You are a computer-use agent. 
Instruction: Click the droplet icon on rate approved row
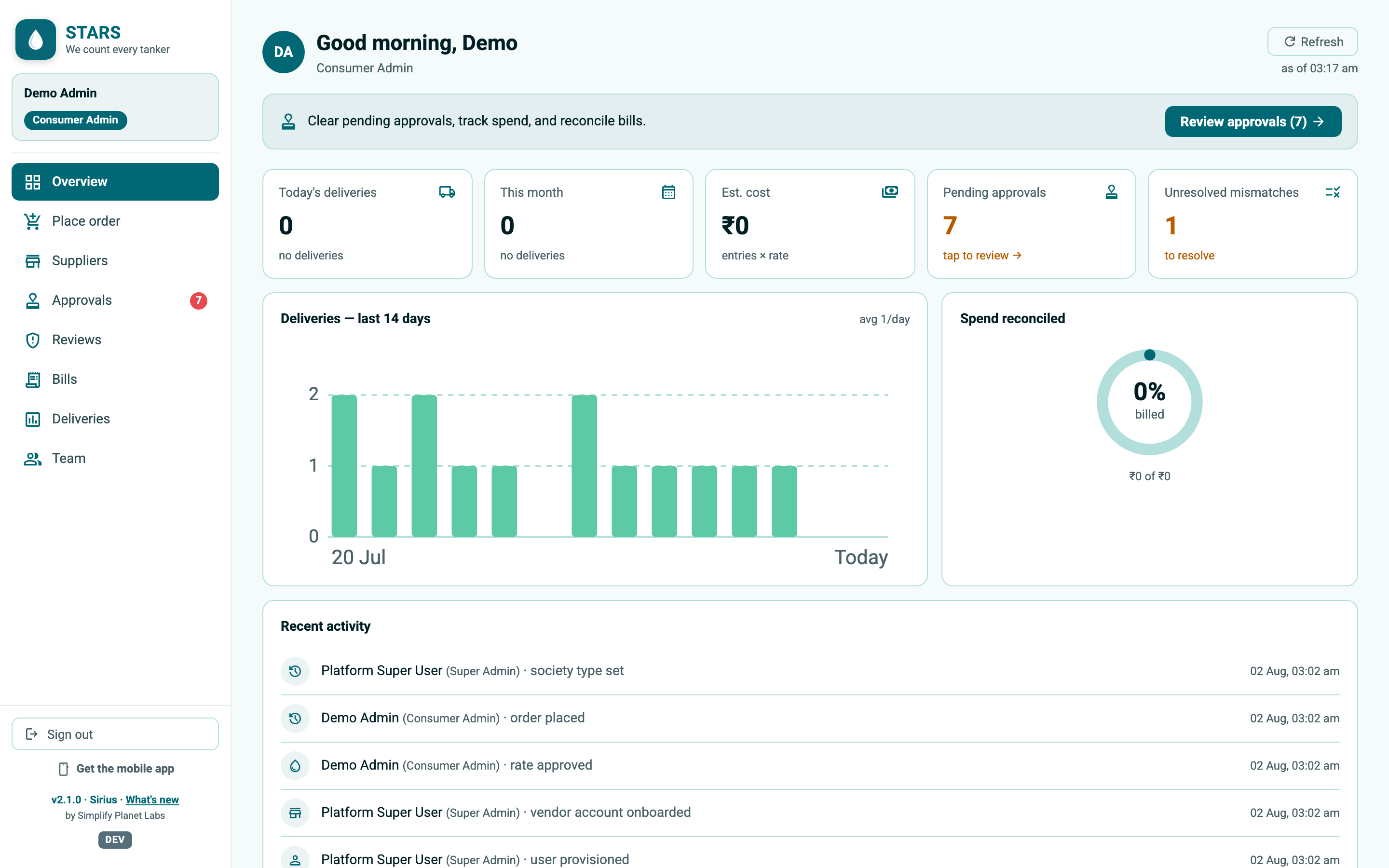(x=295, y=766)
